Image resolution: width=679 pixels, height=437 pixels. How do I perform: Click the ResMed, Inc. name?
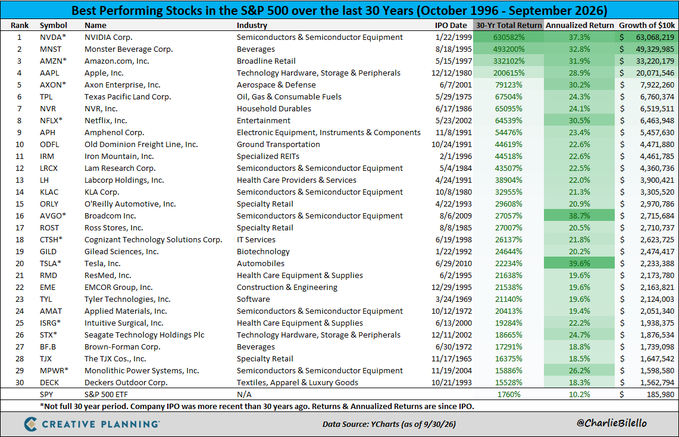point(108,275)
